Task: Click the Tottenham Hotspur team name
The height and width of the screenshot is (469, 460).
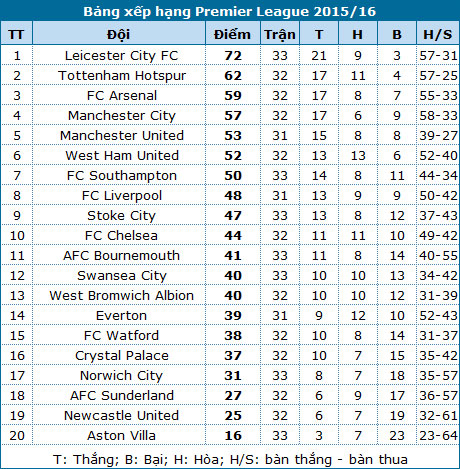Action: tap(122, 76)
